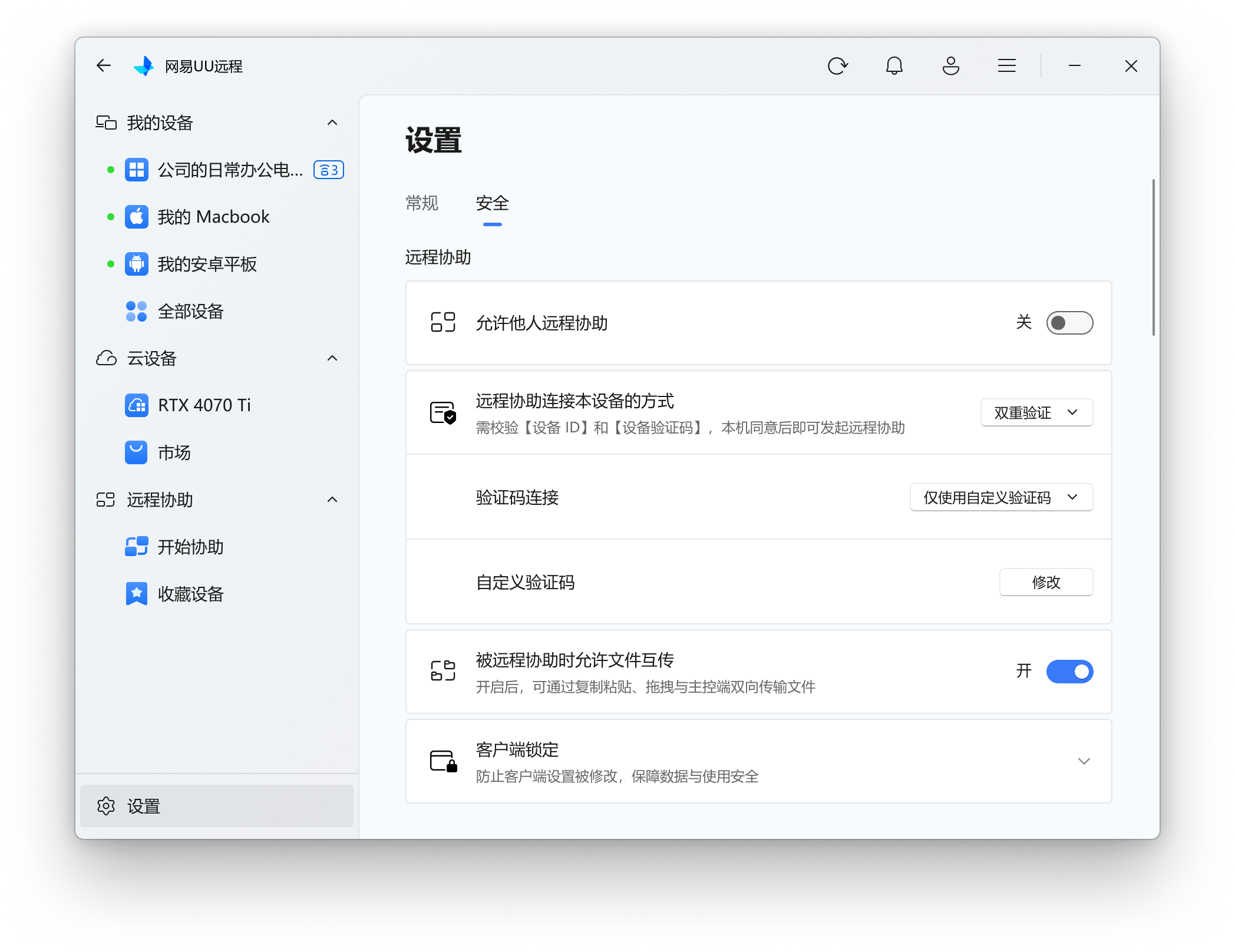Click the 需校验【设备 ID】 description text
Viewport: 1235px width, 952px height.
[x=690, y=428]
